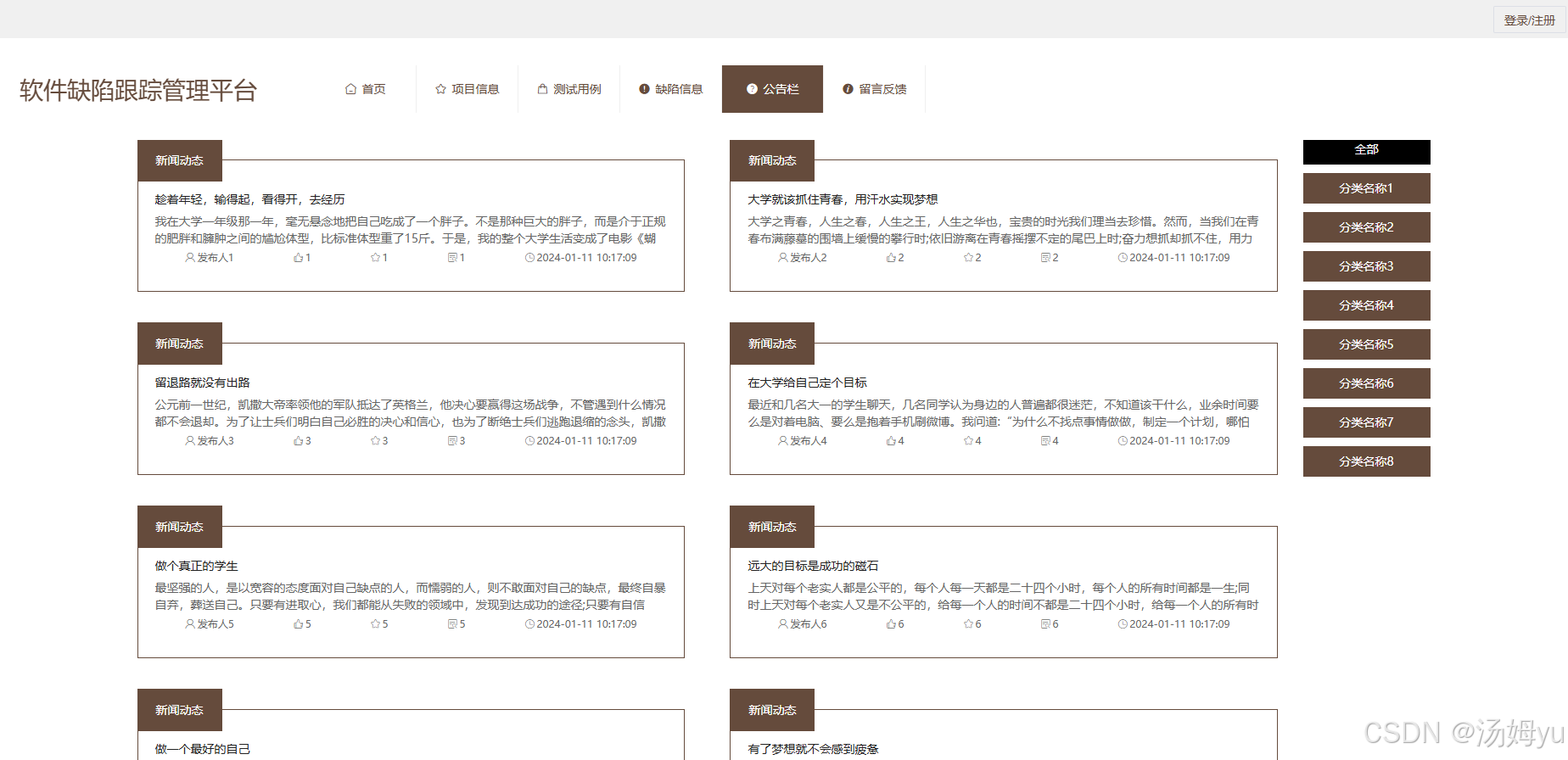Image resolution: width=1568 pixels, height=760 pixels.
Task: Click the thumbs-up icon on 发布人1 post
Action: pyautogui.click(x=298, y=258)
